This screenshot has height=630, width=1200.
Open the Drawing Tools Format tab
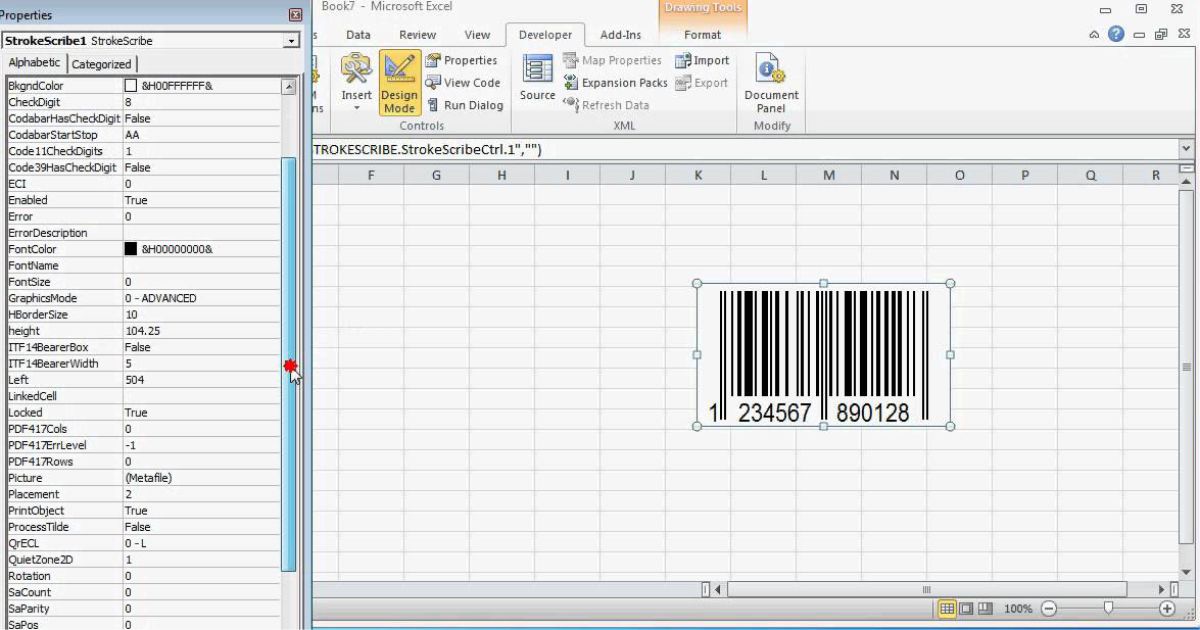(702, 35)
